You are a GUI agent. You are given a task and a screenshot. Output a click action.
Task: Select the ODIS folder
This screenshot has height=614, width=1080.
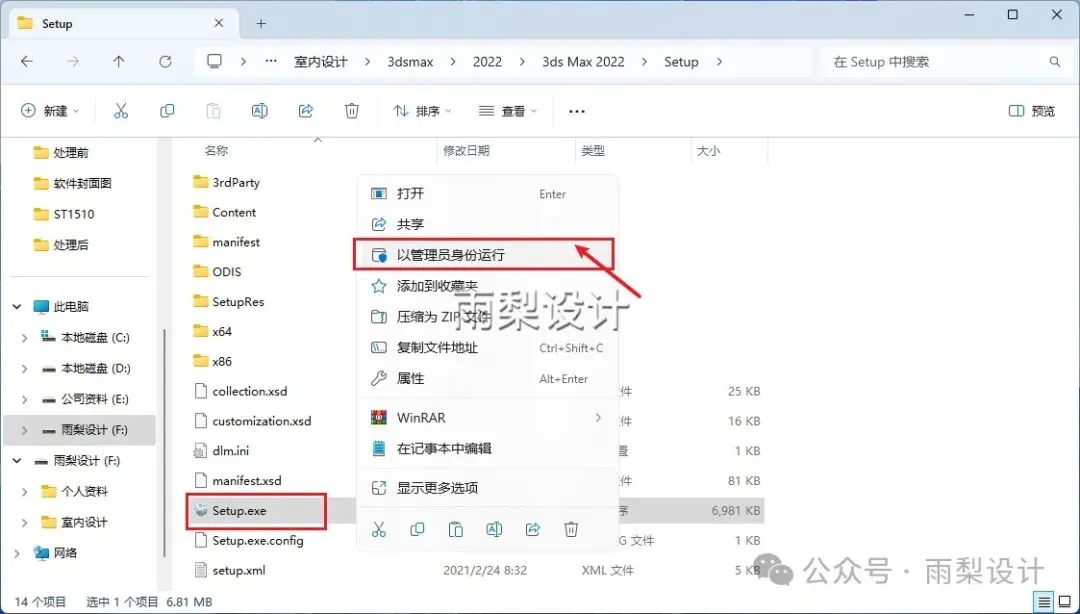click(x=218, y=272)
